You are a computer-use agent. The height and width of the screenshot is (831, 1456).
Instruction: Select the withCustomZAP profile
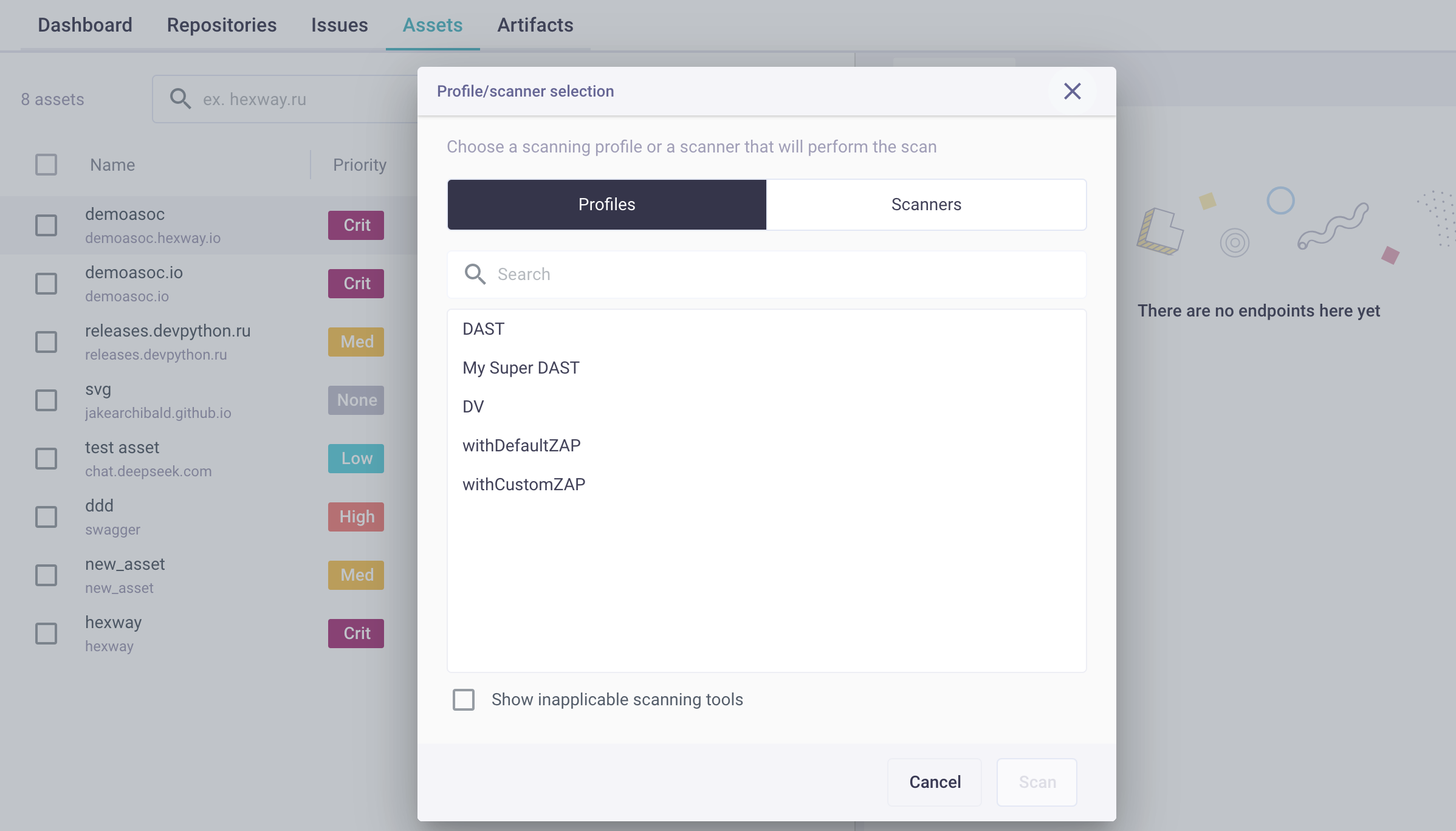coord(524,485)
